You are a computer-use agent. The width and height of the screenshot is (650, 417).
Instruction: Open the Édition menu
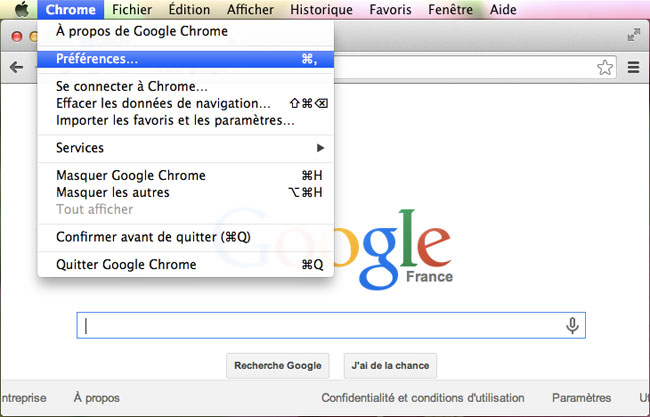click(x=189, y=10)
